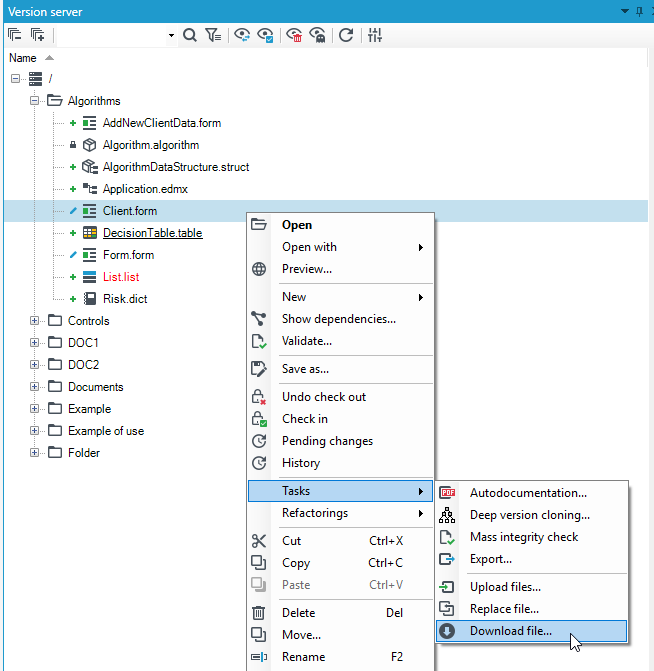654x671 pixels.
Task: Click the eye with trash bin icon
Action: coord(294,35)
